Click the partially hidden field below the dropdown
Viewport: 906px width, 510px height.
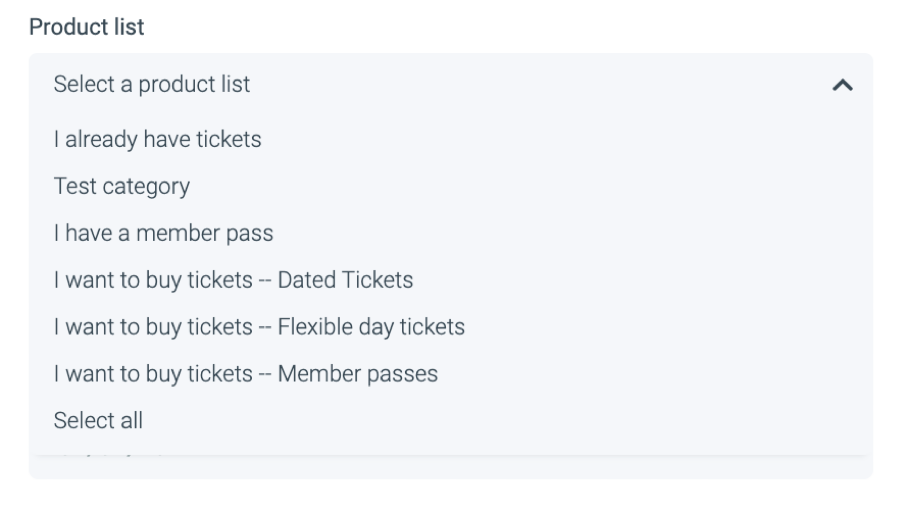[x=450, y=467]
